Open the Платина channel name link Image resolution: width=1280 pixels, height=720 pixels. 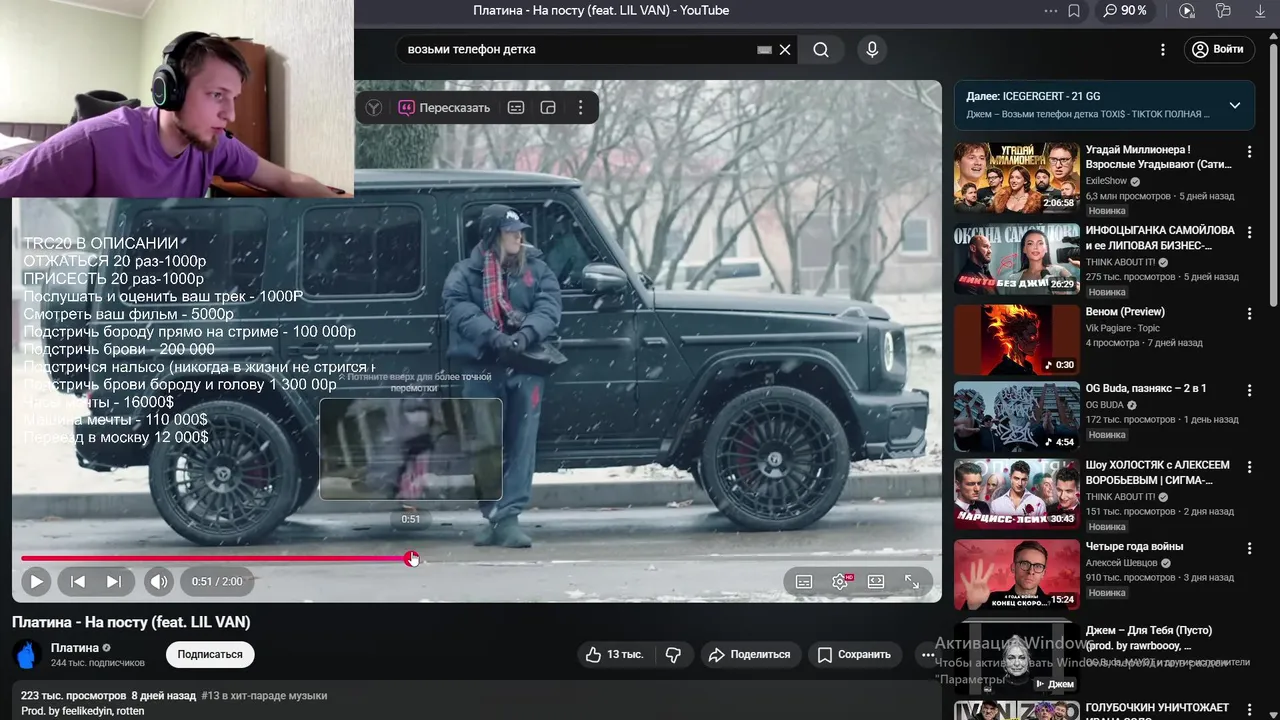pyautogui.click(x=75, y=648)
